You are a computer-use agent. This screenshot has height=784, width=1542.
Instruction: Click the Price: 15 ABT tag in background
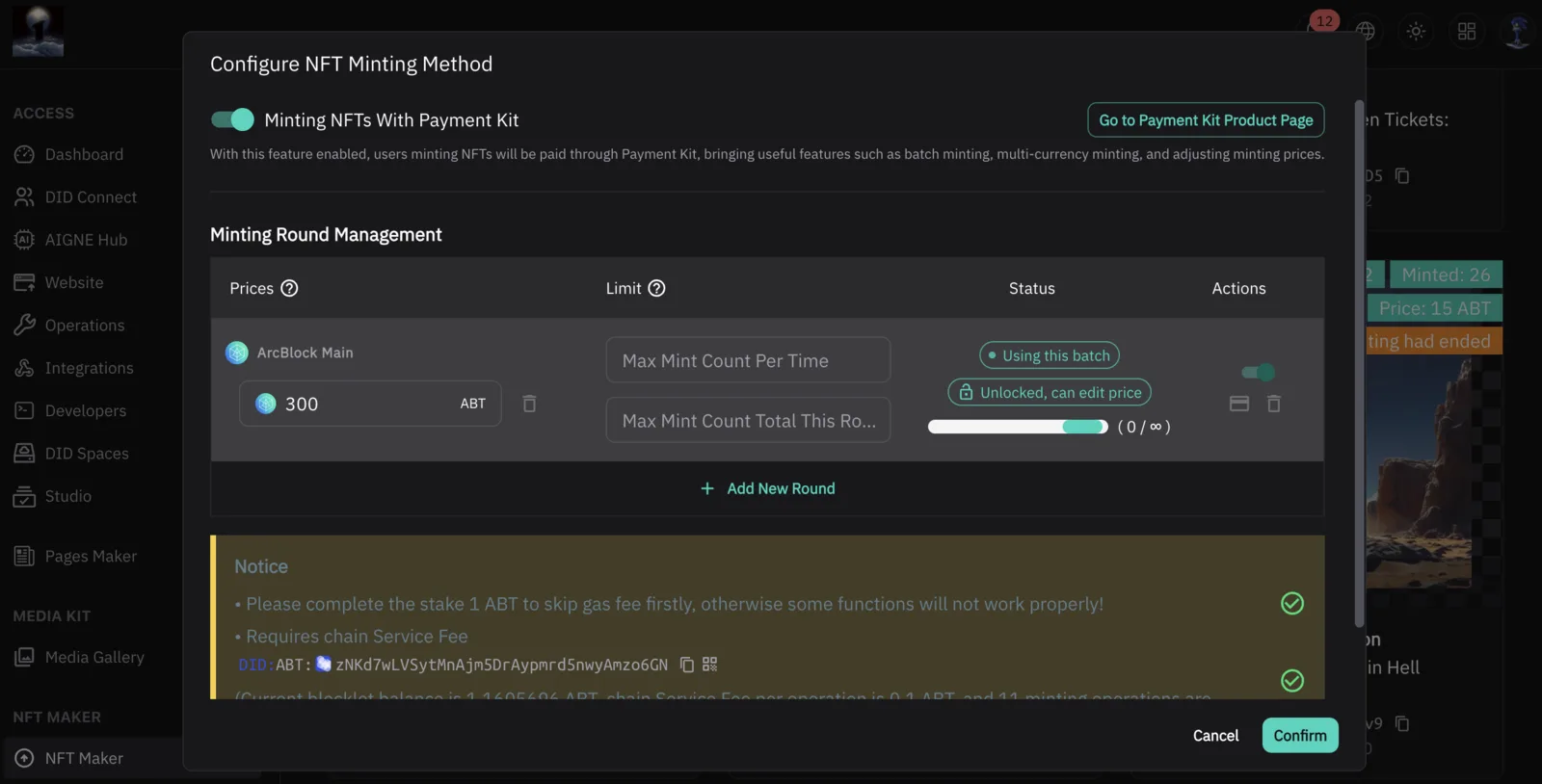pyautogui.click(x=1435, y=308)
